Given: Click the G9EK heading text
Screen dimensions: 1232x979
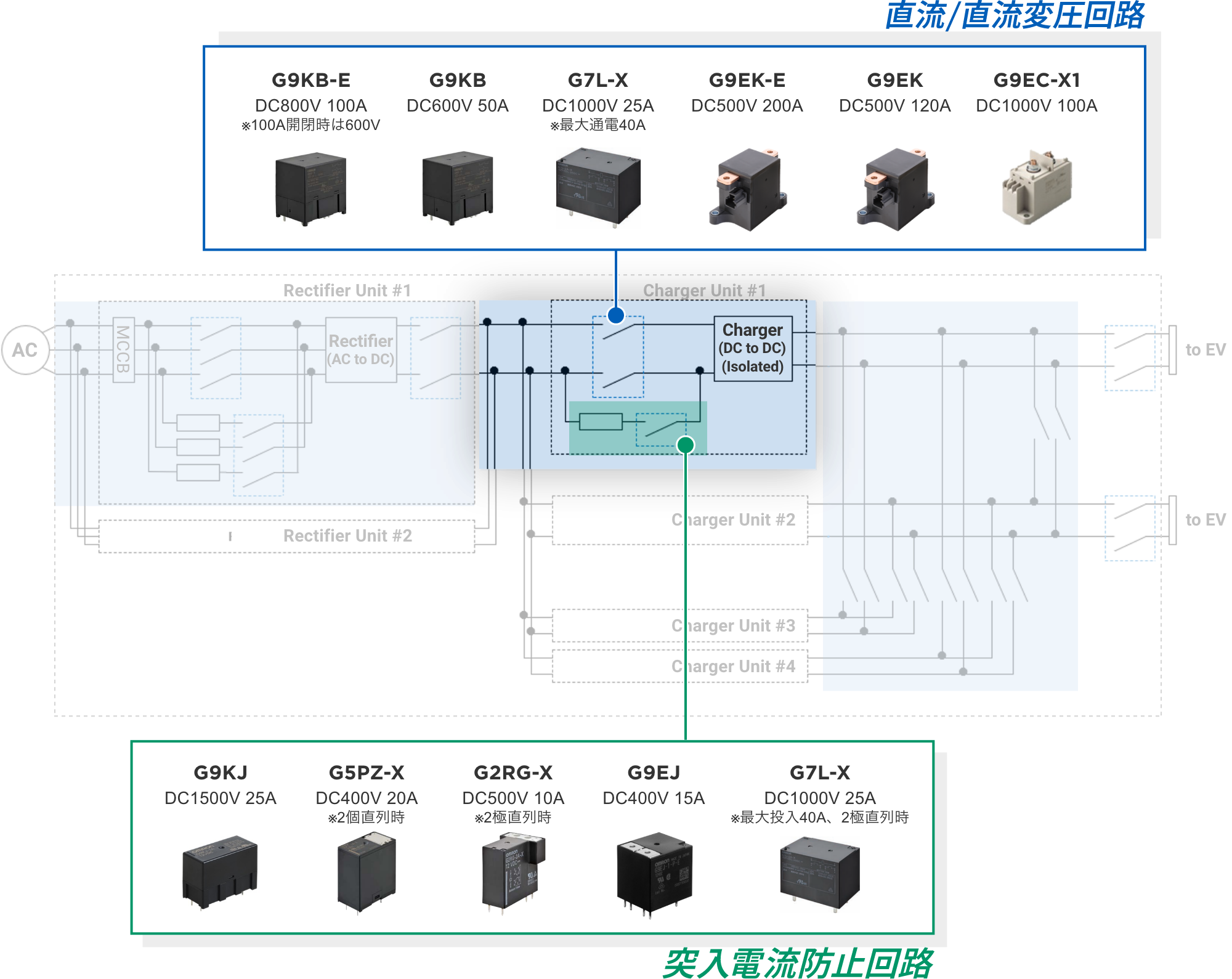Looking at the screenshot, I should (x=894, y=80).
